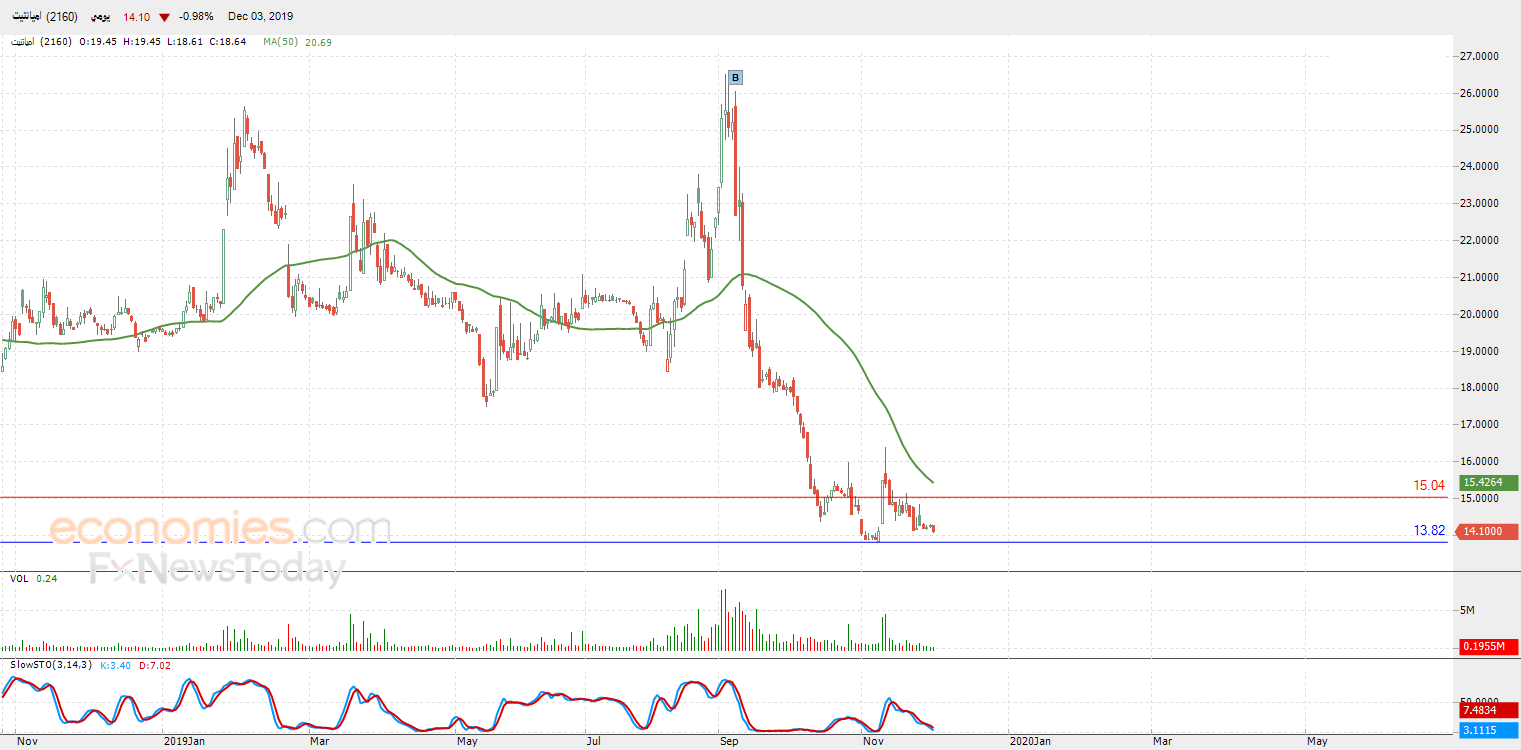This screenshot has height=750, width=1521.
Task: Select the 13.82 support level label
Action: pyautogui.click(x=1429, y=530)
